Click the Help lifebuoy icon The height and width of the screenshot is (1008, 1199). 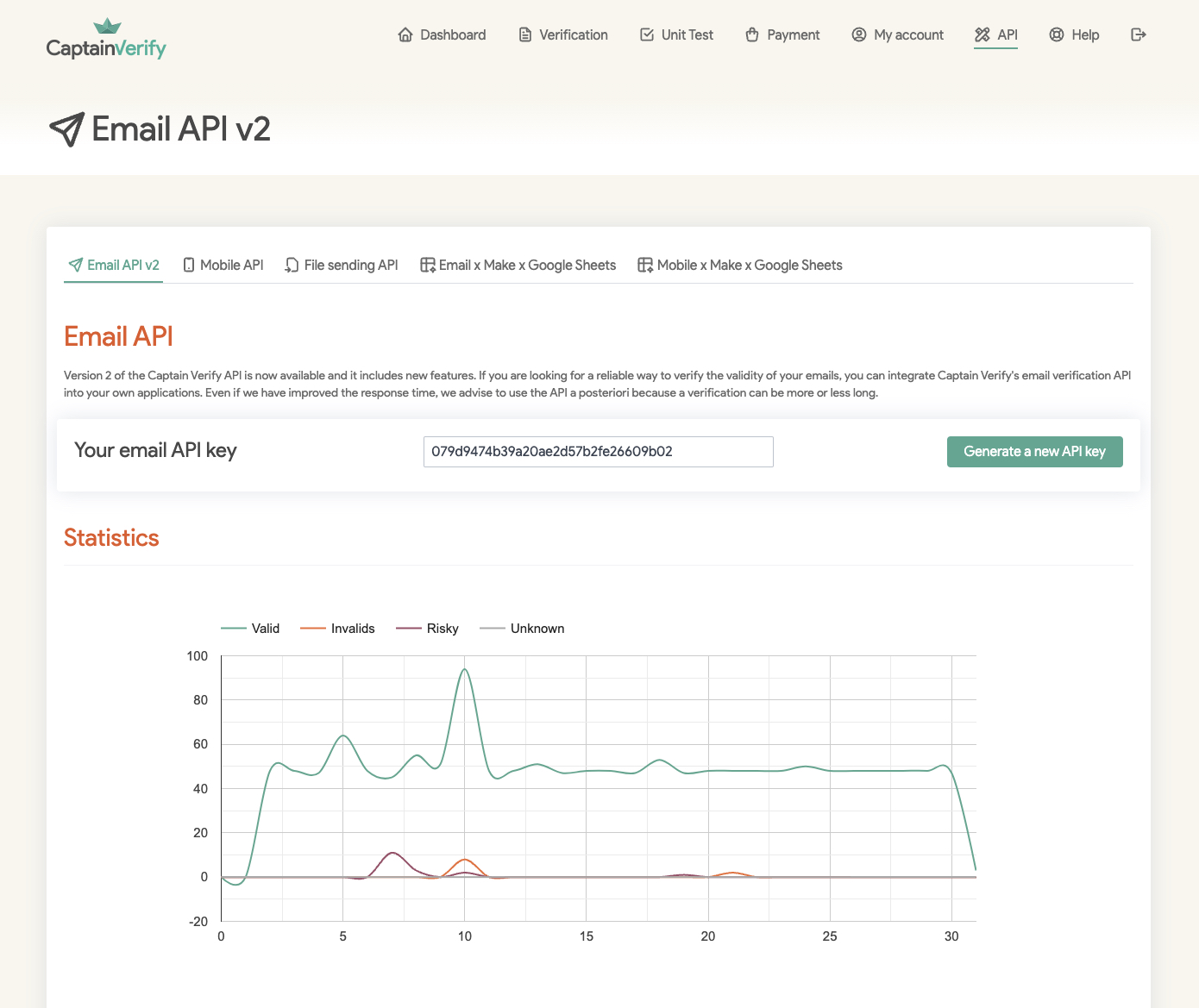pyautogui.click(x=1057, y=34)
